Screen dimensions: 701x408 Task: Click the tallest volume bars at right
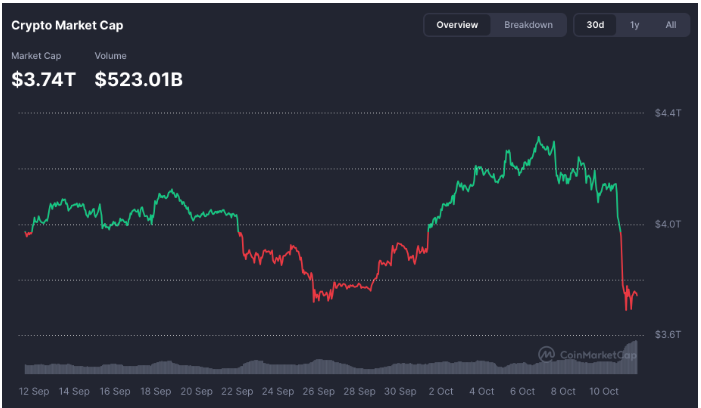(x=631, y=349)
